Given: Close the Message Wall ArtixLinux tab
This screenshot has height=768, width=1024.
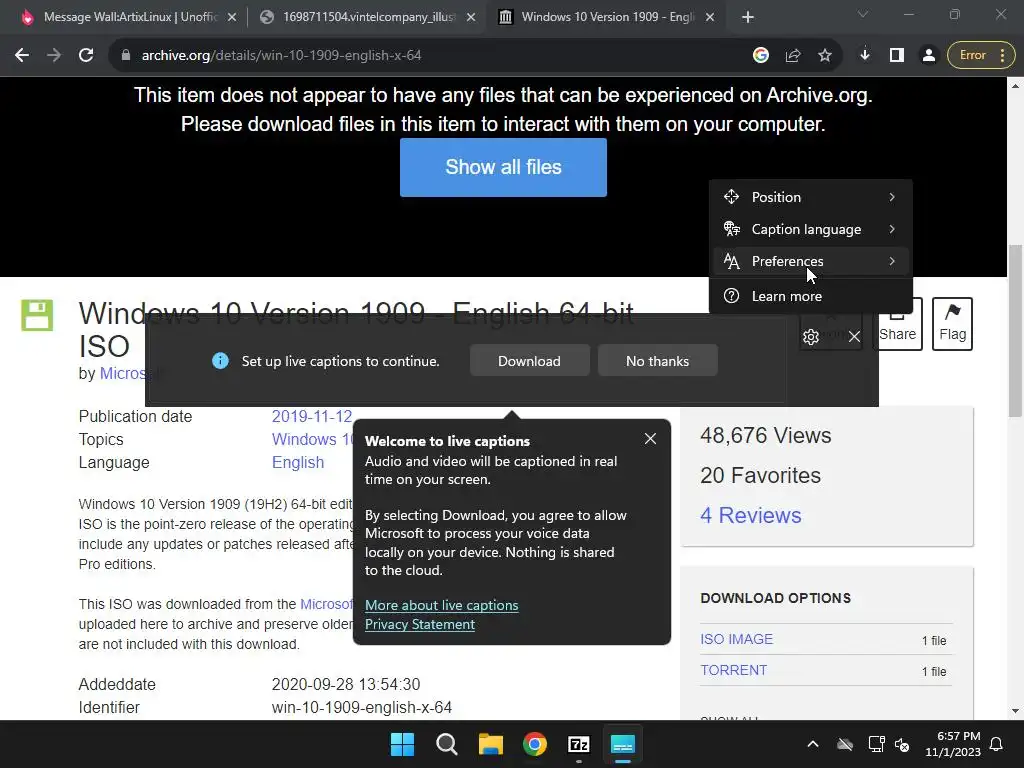Looking at the screenshot, I should (232, 17).
